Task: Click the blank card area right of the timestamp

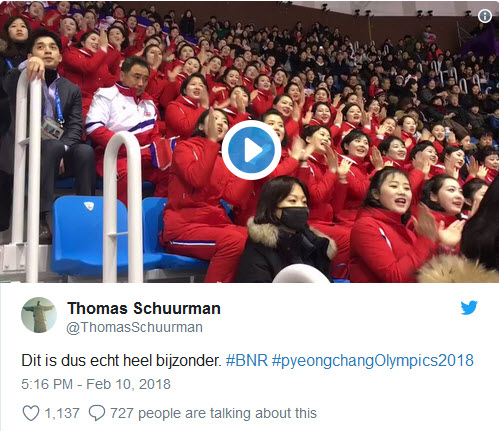Action: click(333, 384)
